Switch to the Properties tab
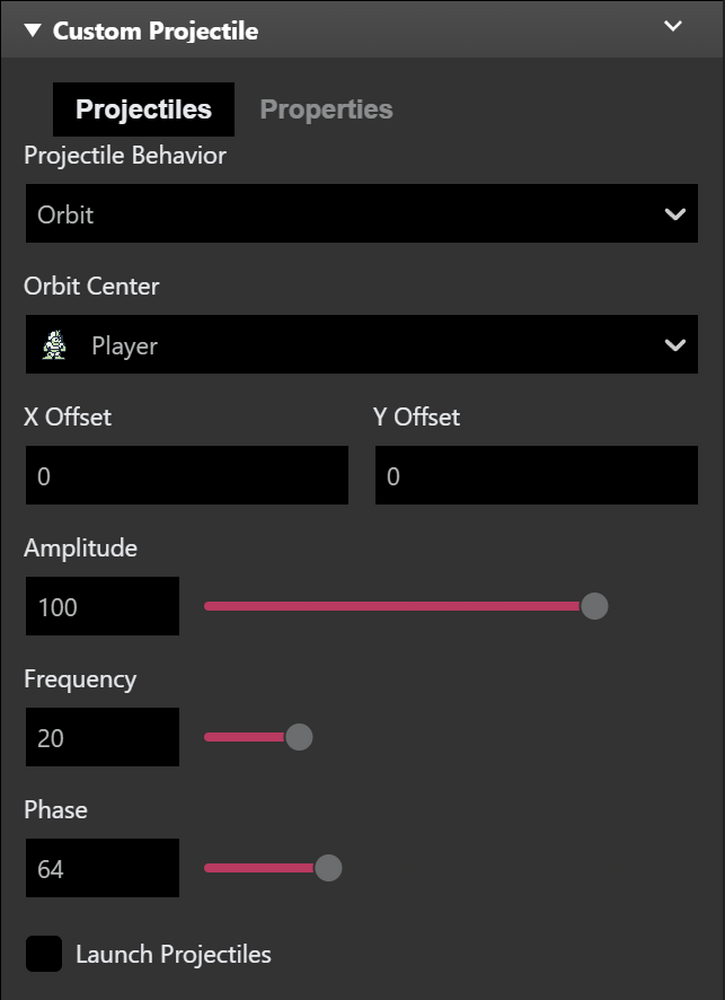This screenshot has width=725, height=1000. pyautogui.click(x=326, y=109)
